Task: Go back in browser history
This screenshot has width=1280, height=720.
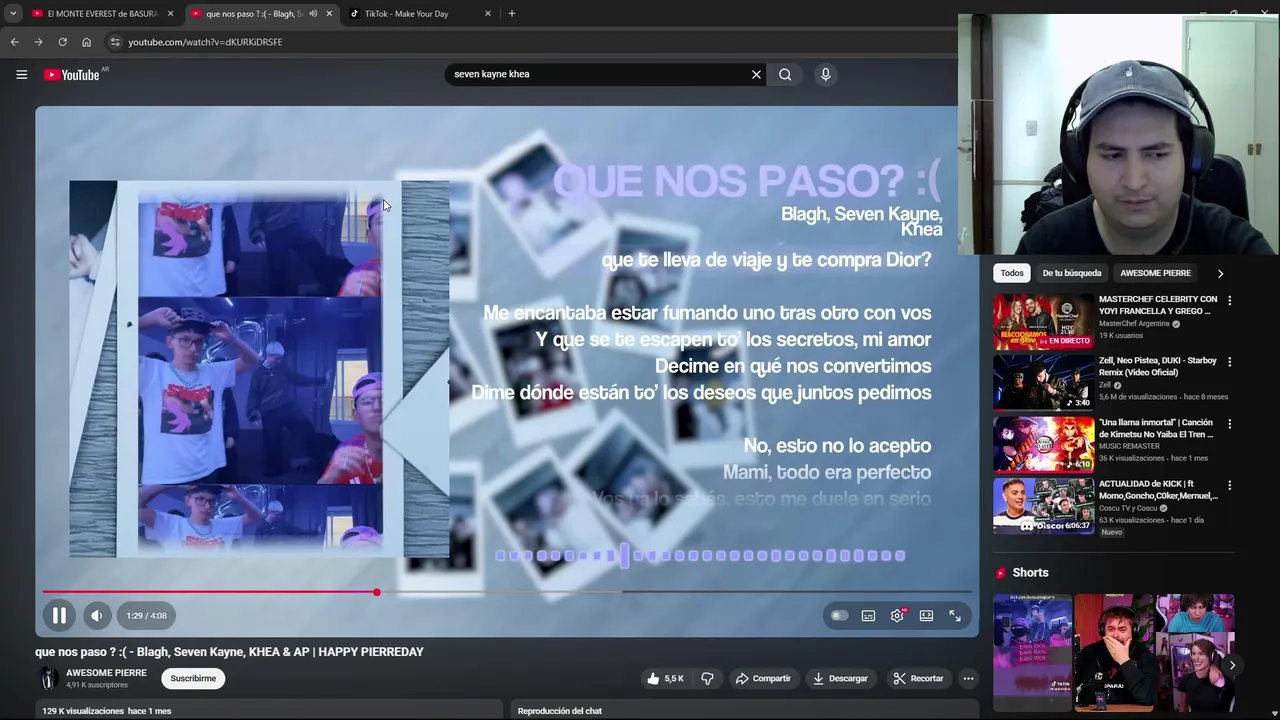Action: click(14, 42)
